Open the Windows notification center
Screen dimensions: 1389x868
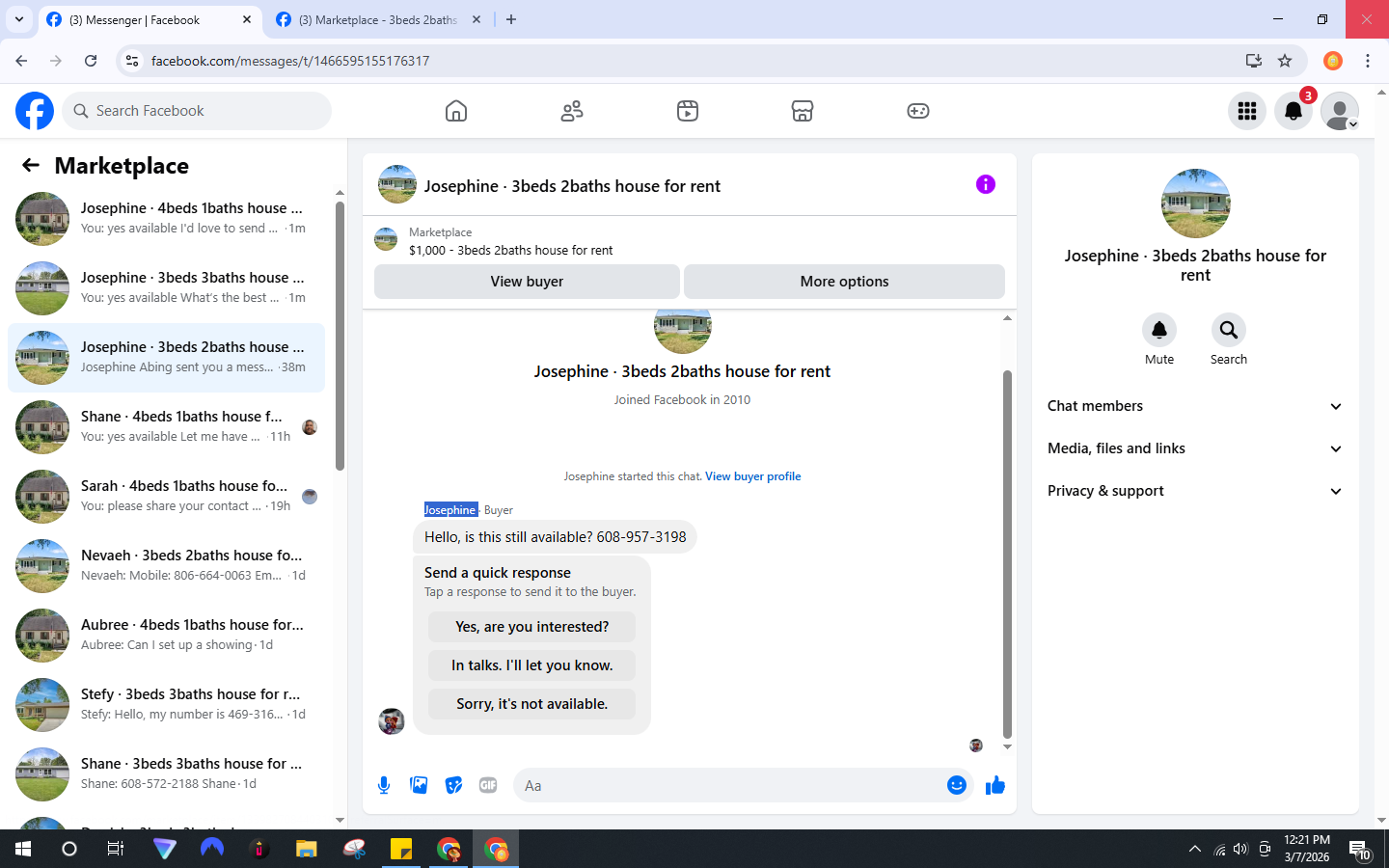1360,849
